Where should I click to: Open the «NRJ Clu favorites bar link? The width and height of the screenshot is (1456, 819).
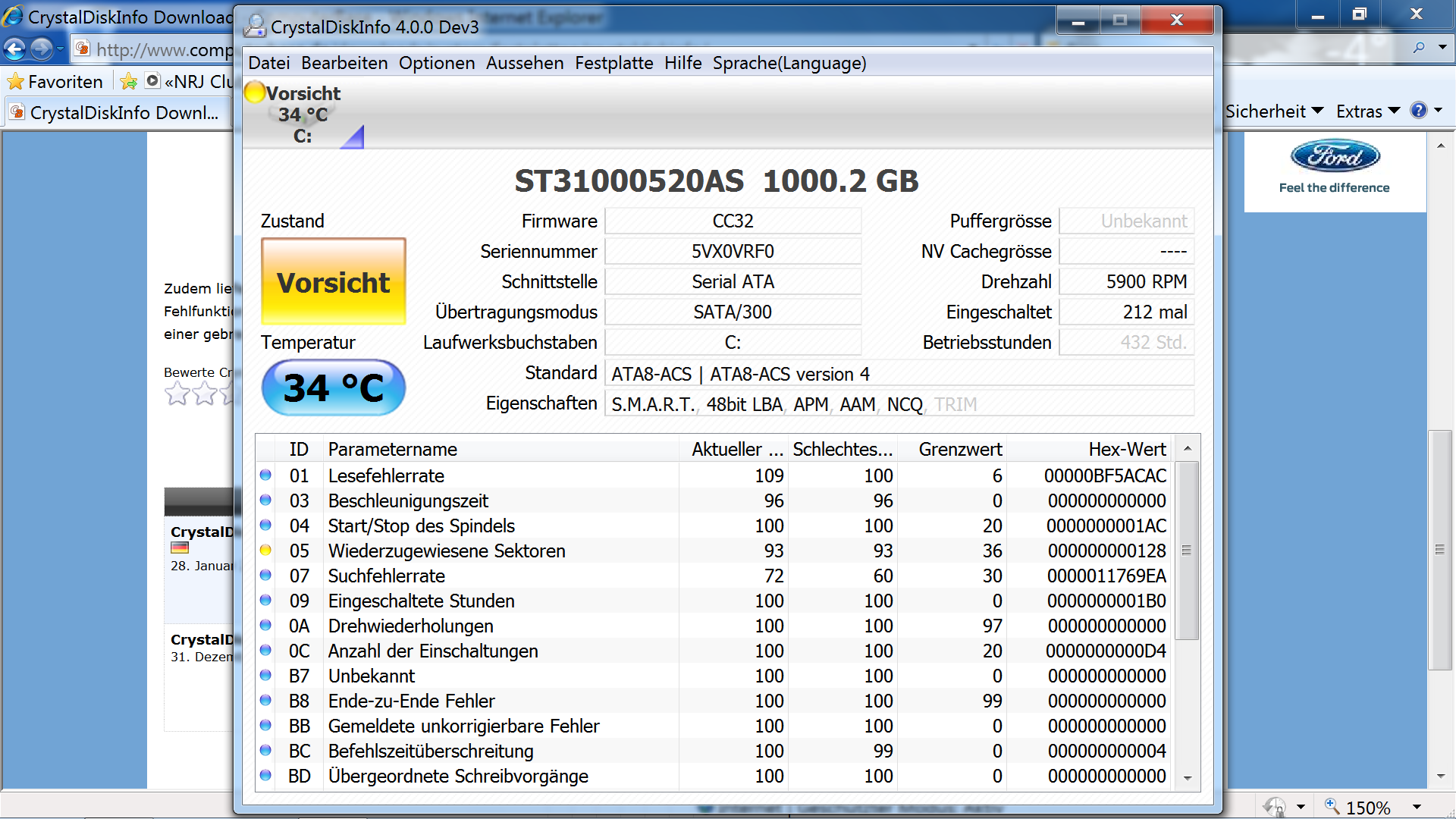tap(190, 81)
